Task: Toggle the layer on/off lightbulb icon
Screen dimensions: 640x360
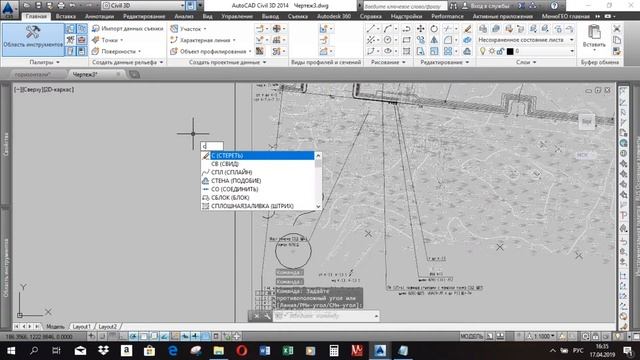Action: 482,51
